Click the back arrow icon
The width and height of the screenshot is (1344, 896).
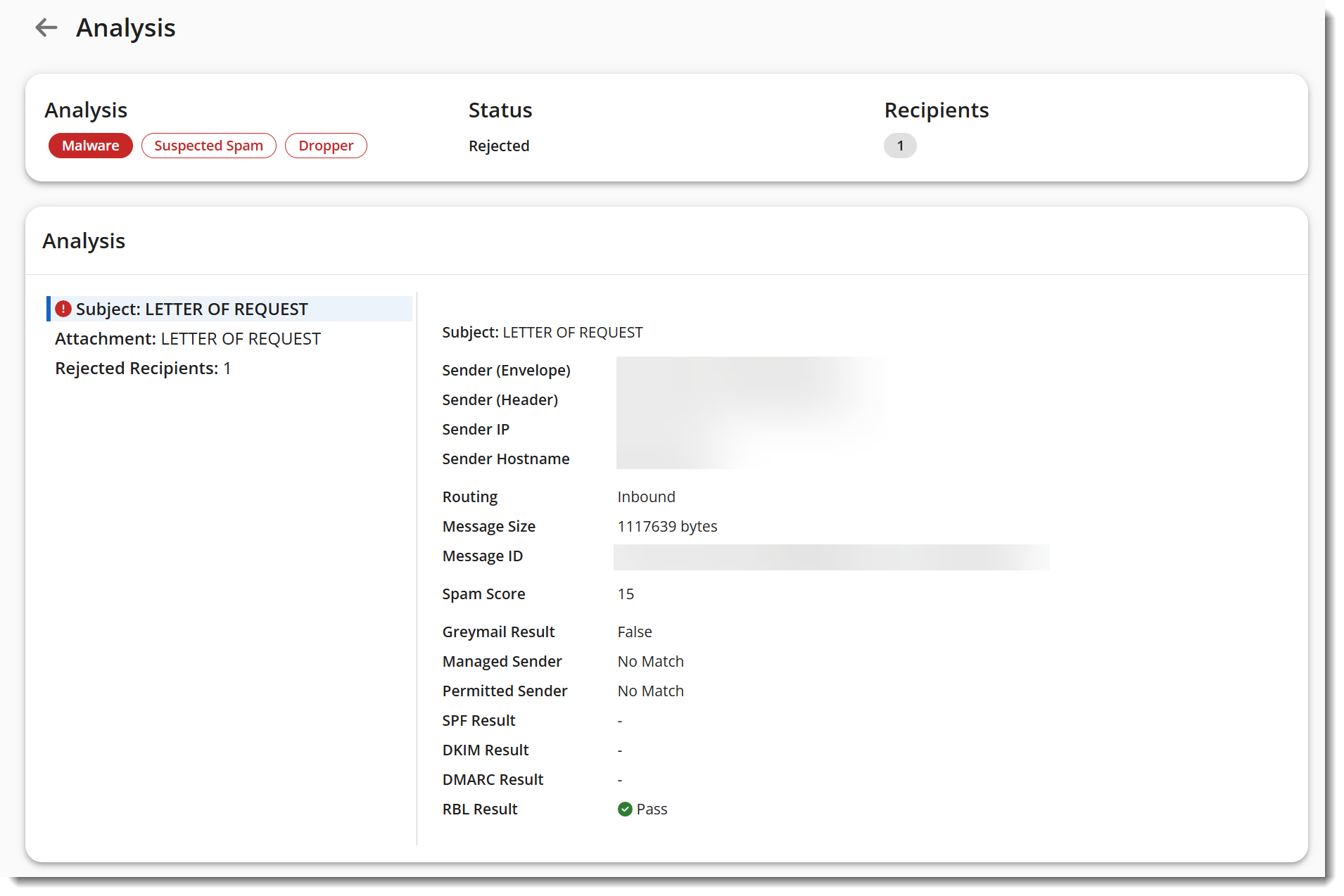point(46,28)
